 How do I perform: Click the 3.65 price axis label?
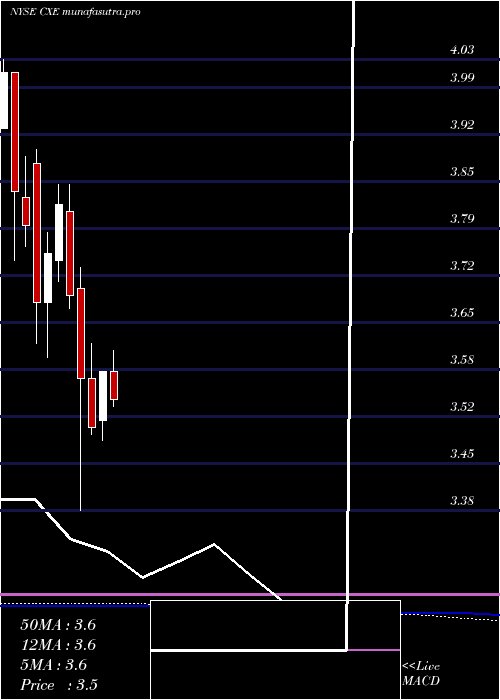[x=462, y=312]
